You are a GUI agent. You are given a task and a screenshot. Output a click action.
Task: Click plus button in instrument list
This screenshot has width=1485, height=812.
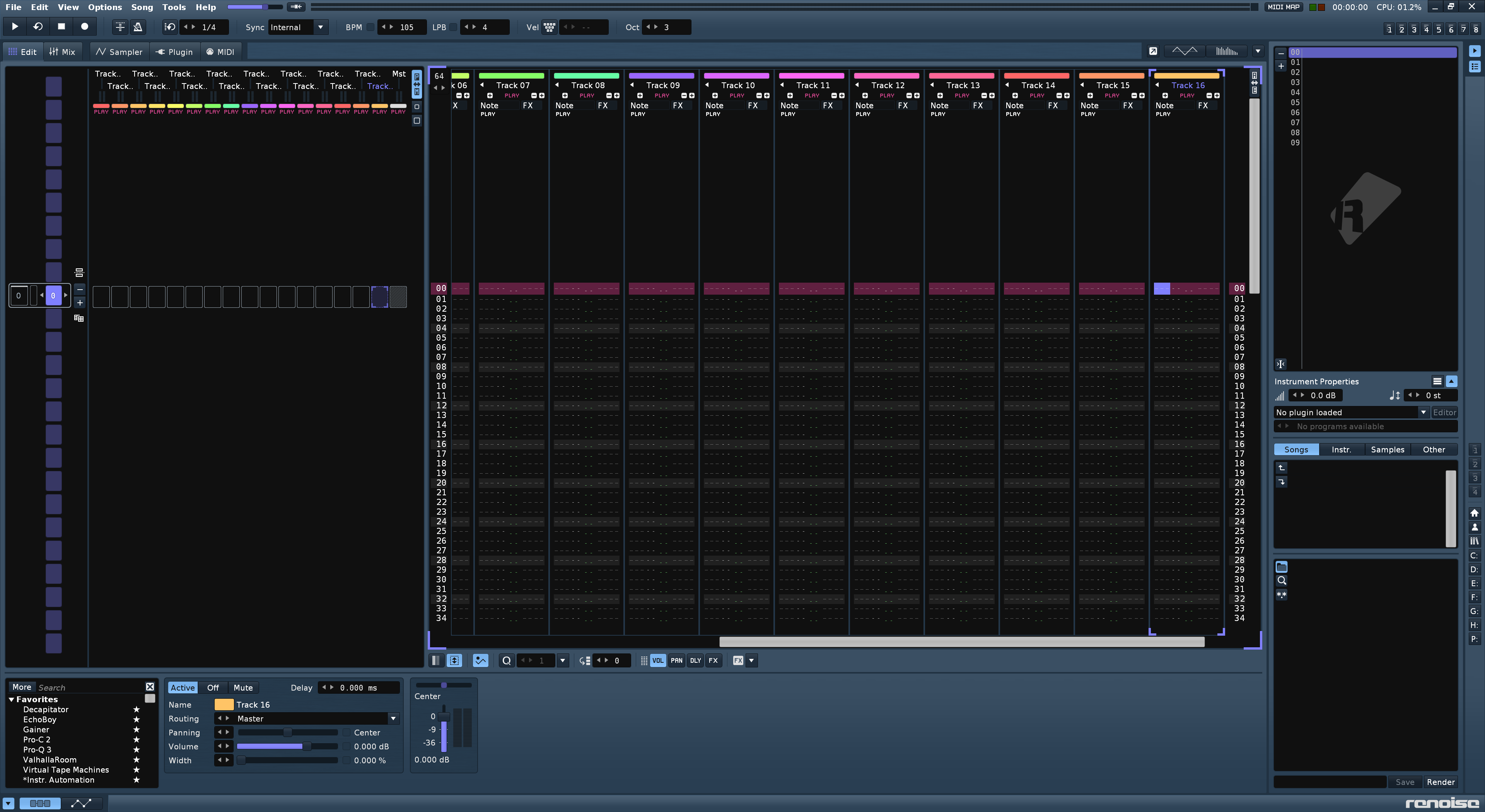click(1281, 67)
